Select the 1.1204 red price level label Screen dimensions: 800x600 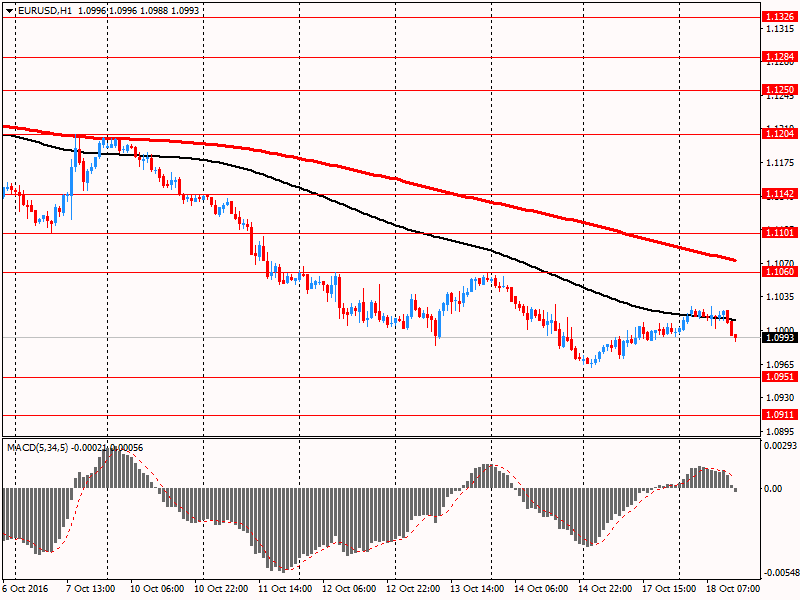(x=780, y=134)
